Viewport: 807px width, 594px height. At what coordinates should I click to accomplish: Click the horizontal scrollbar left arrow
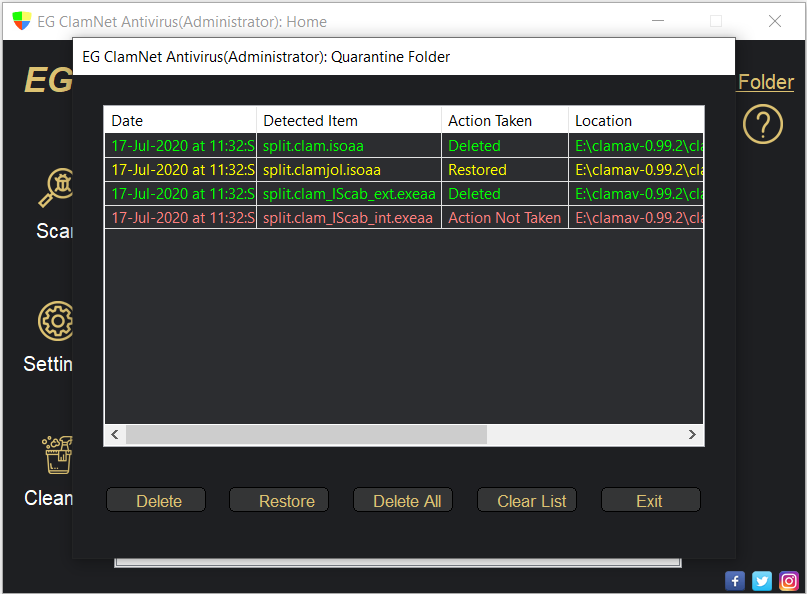click(115, 434)
